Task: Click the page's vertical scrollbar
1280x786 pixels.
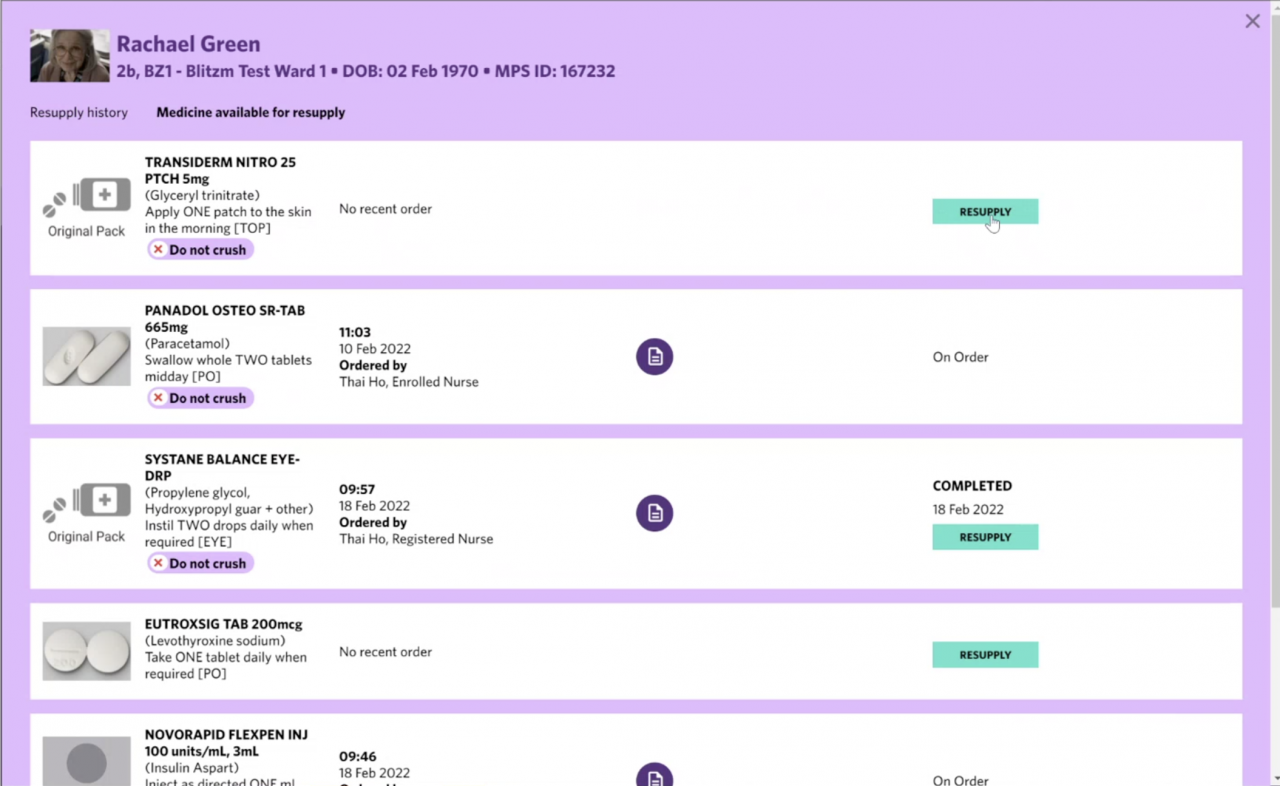Action: coord(1274,400)
